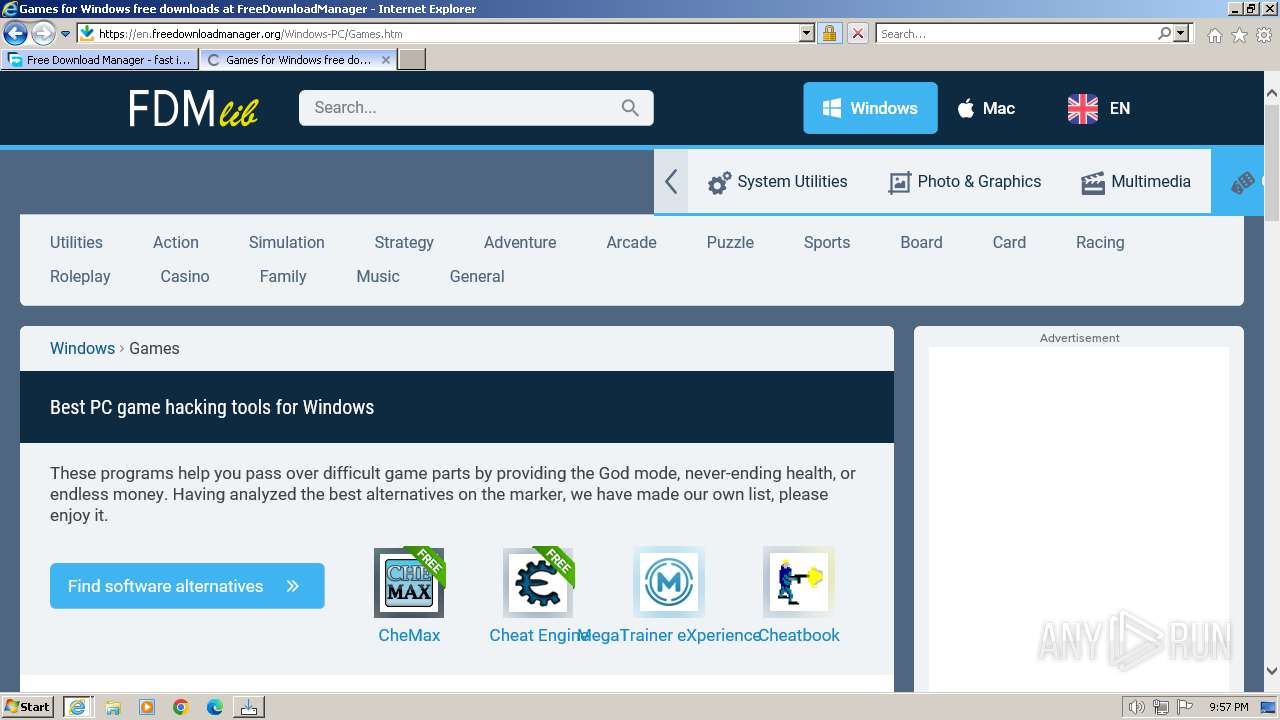
Task: Click the Cheatbook text link
Action: click(799, 635)
